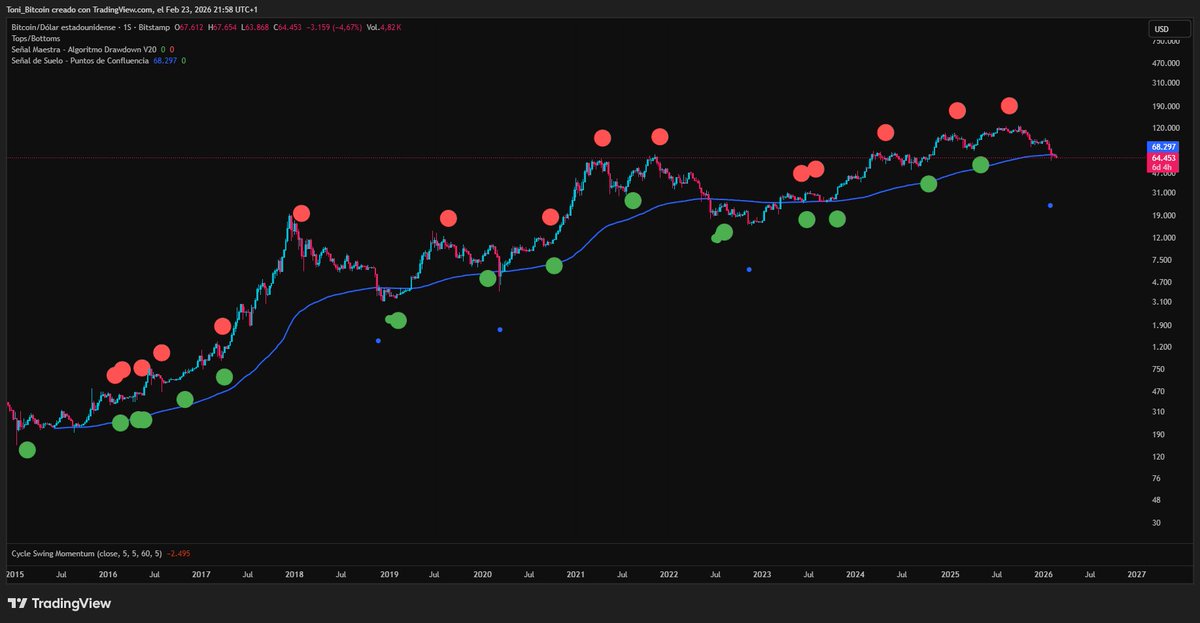Click the 2020 time axis label
Image resolution: width=1200 pixels, height=623 pixels.
481,575
